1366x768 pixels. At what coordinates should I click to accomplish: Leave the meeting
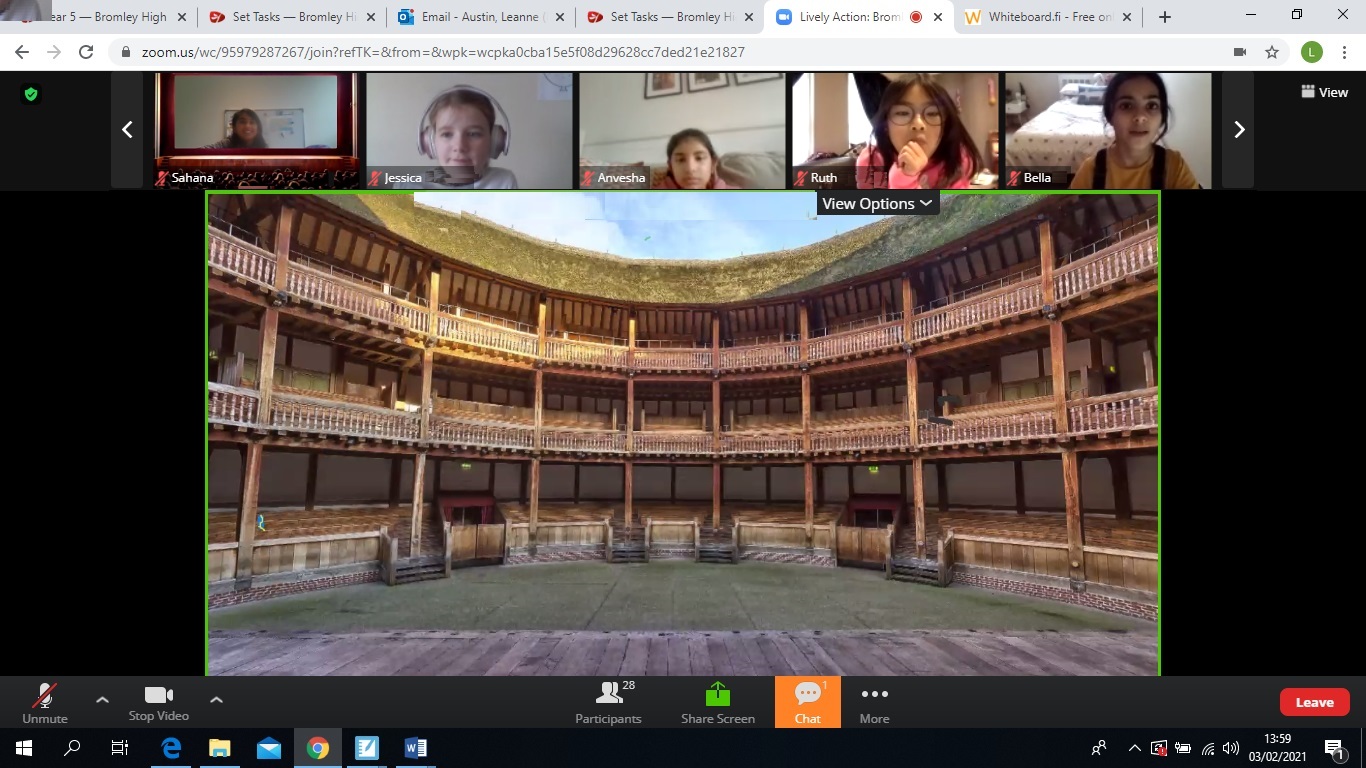point(1314,702)
